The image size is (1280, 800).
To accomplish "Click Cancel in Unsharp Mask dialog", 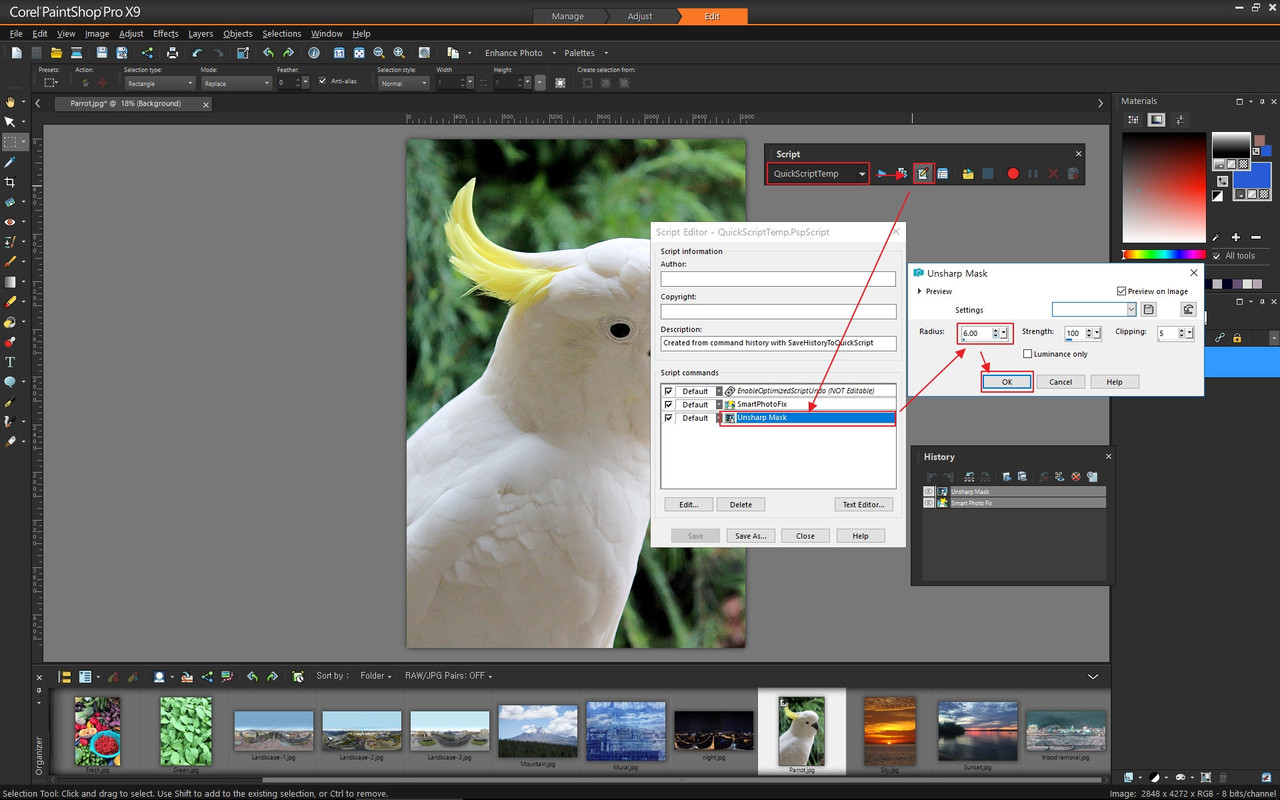I will click(x=1061, y=382).
